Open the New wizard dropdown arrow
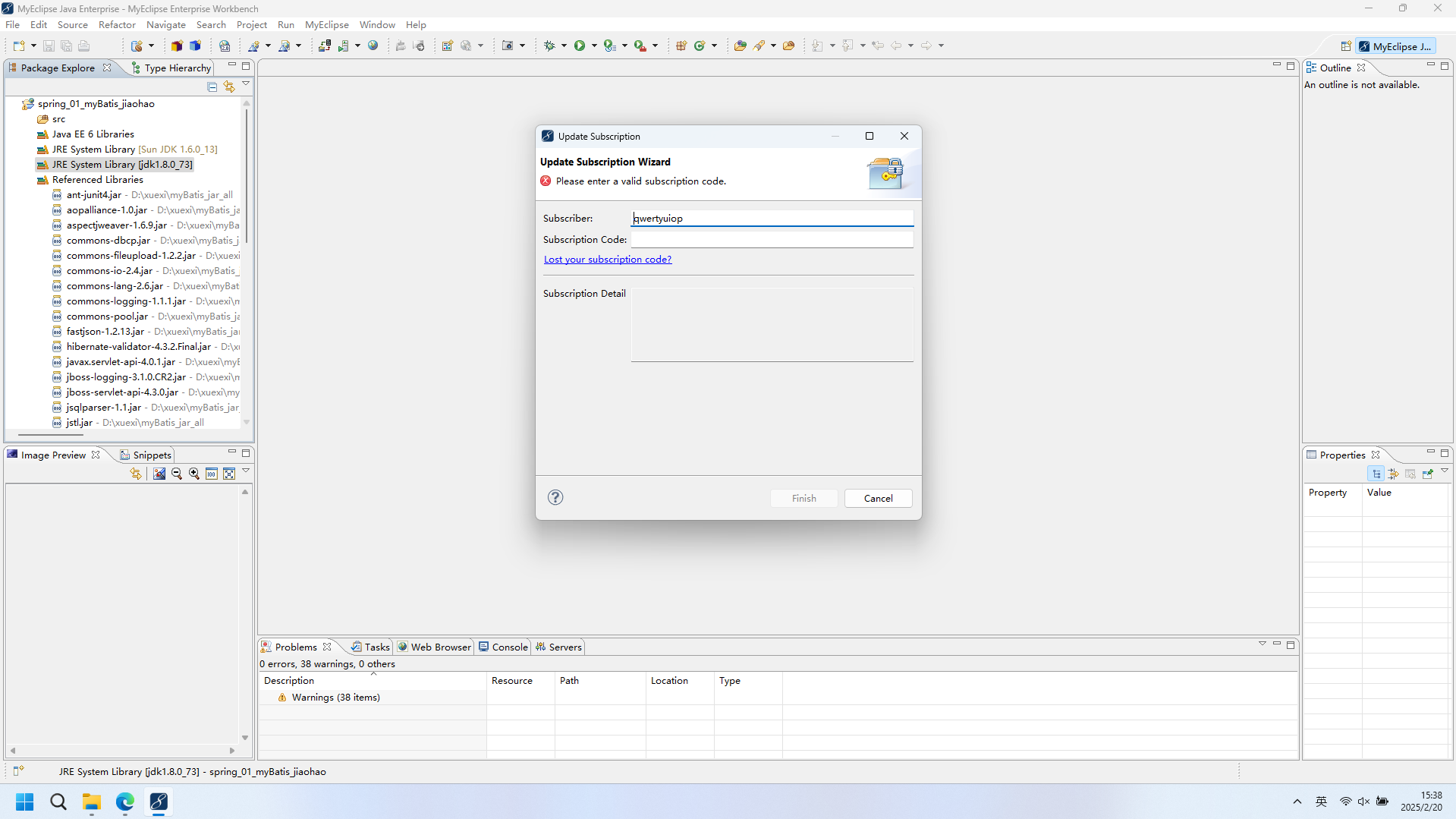The image size is (1456, 819). click(33, 46)
